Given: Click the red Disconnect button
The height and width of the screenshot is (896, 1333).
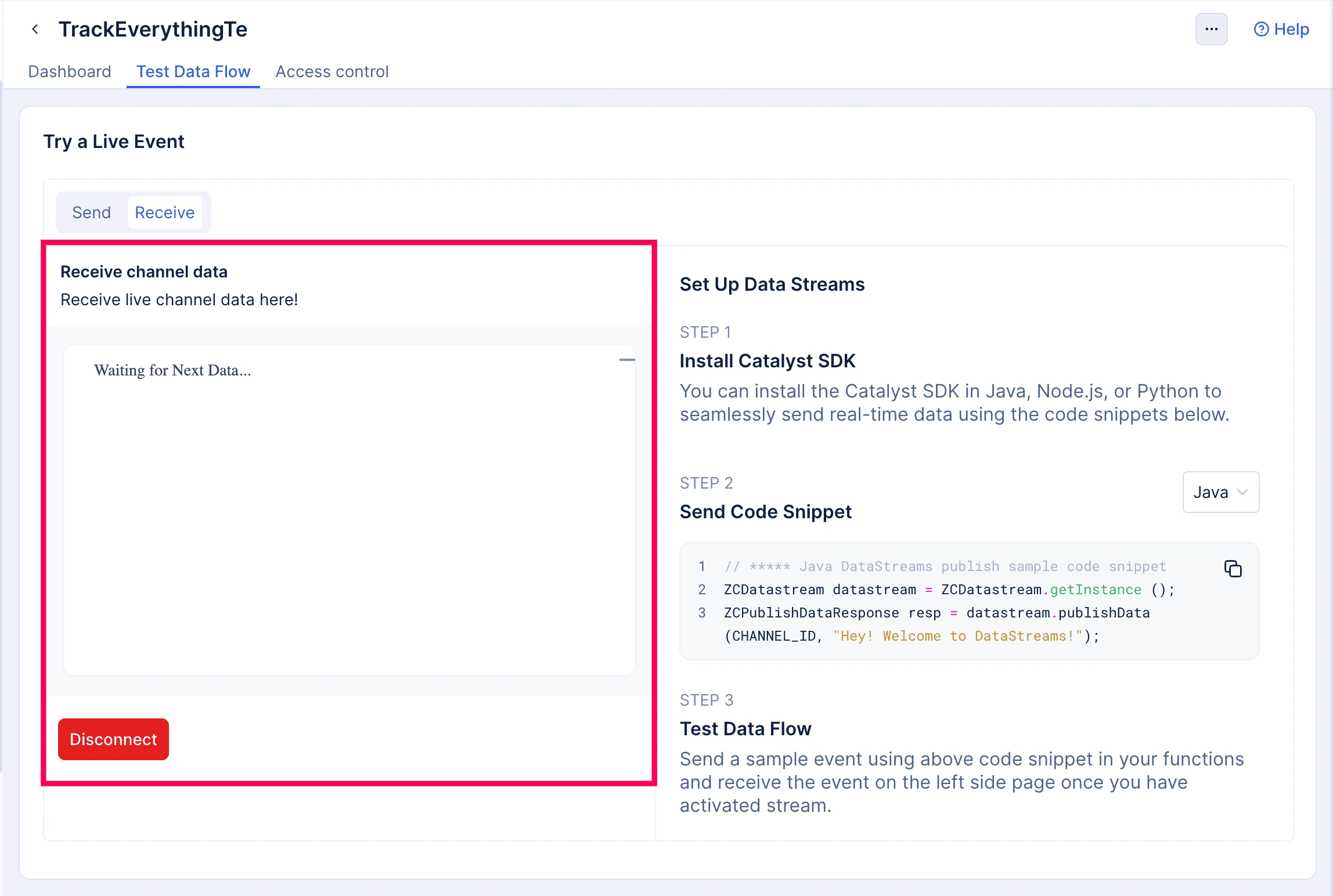Looking at the screenshot, I should [x=113, y=739].
